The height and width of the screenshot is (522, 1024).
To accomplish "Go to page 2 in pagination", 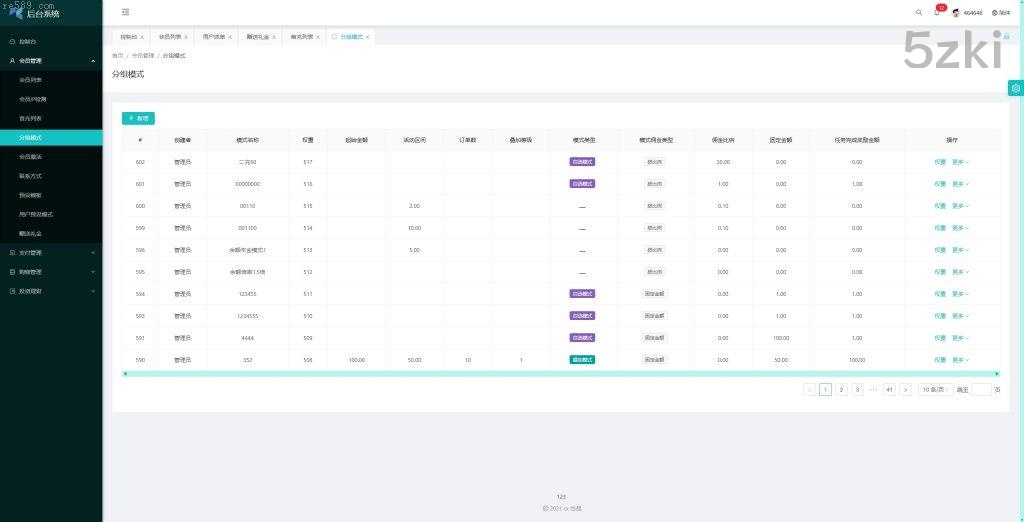I will tap(841, 390).
